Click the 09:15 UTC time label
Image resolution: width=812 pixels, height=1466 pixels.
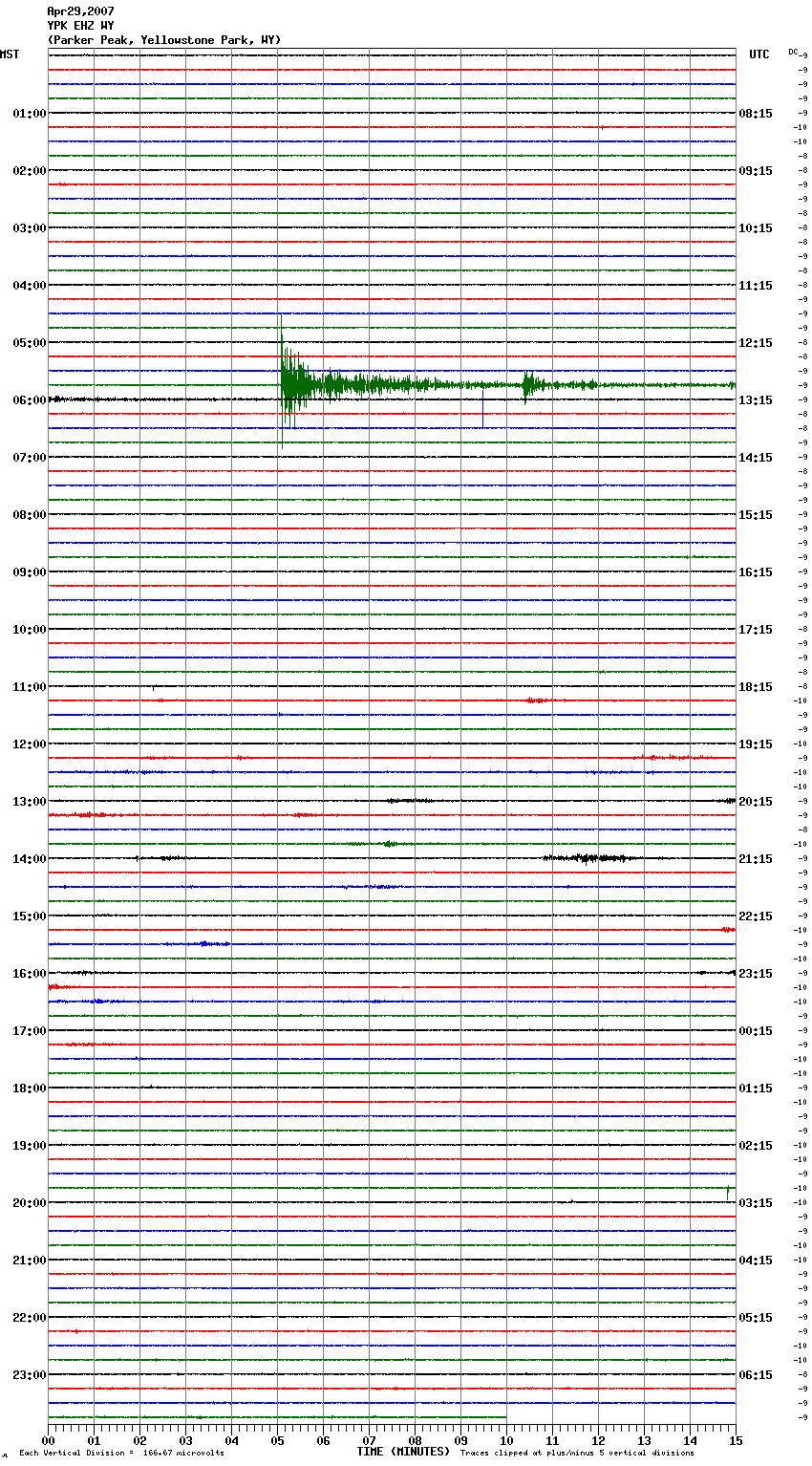[756, 171]
